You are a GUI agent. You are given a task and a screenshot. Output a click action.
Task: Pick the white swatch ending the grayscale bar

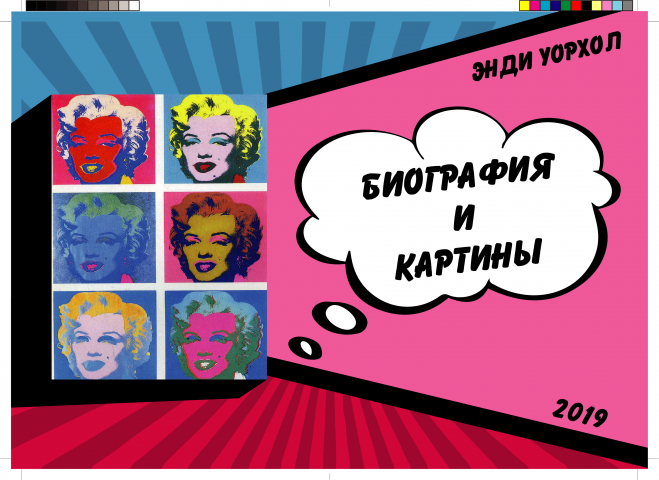pos(134,5)
